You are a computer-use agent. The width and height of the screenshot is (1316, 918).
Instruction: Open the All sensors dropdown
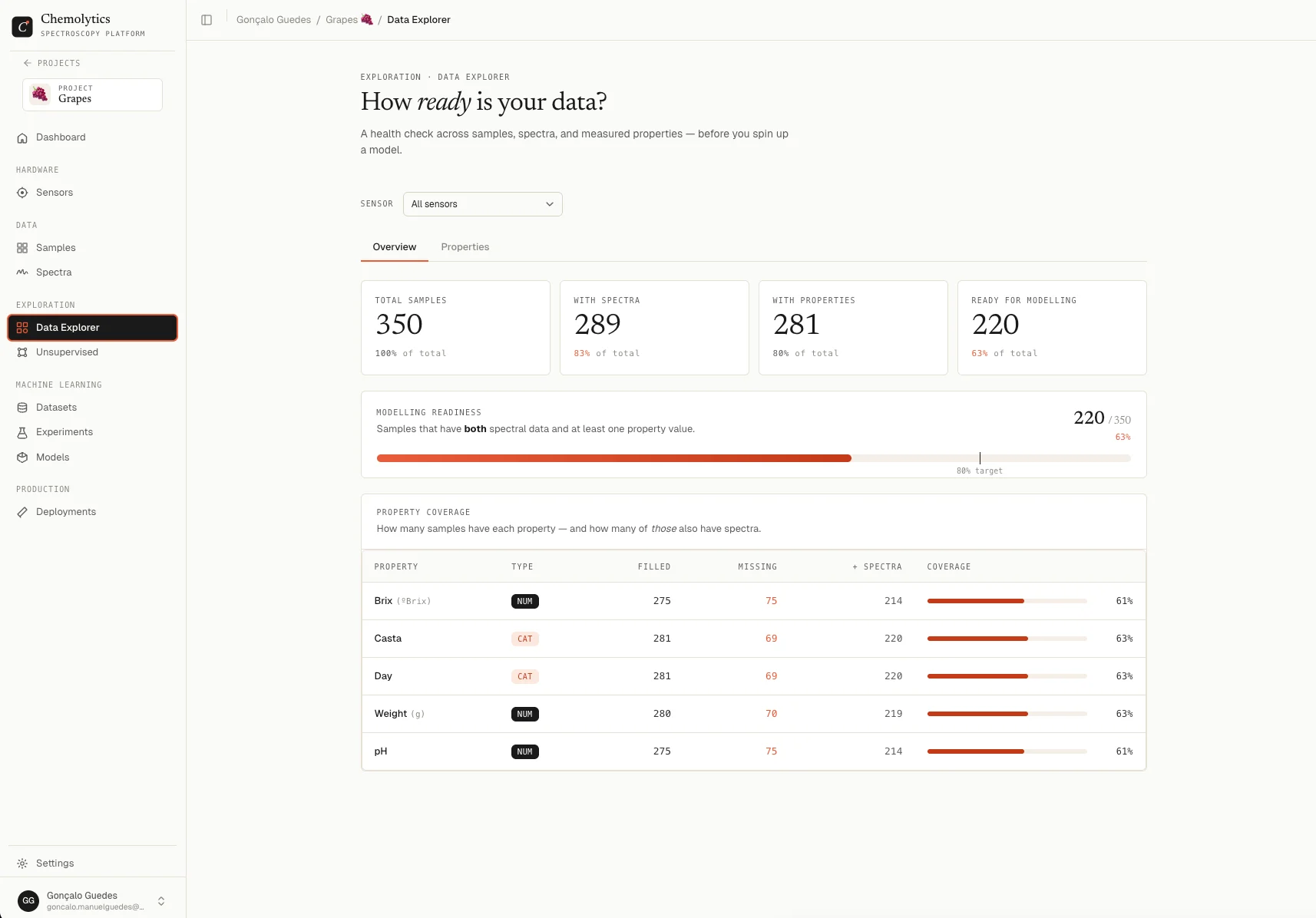[x=482, y=204]
